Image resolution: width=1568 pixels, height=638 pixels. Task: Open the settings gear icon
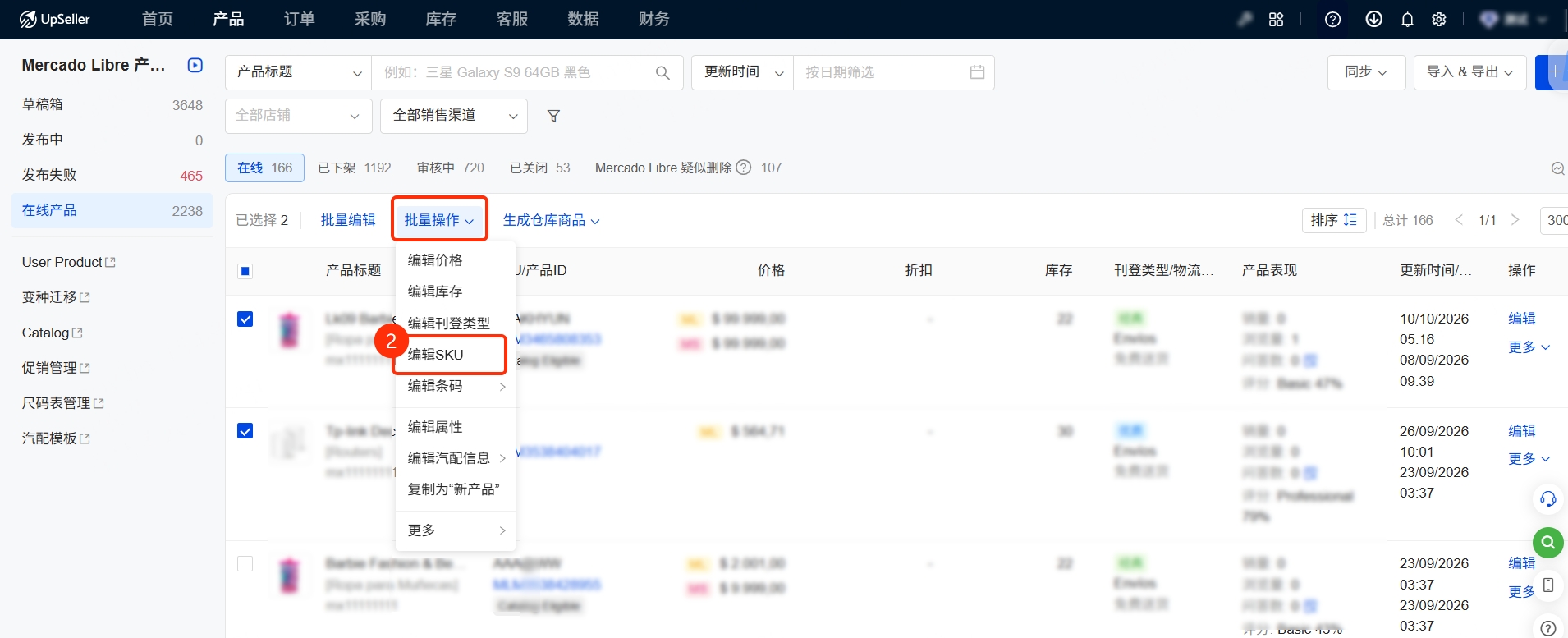click(1439, 20)
